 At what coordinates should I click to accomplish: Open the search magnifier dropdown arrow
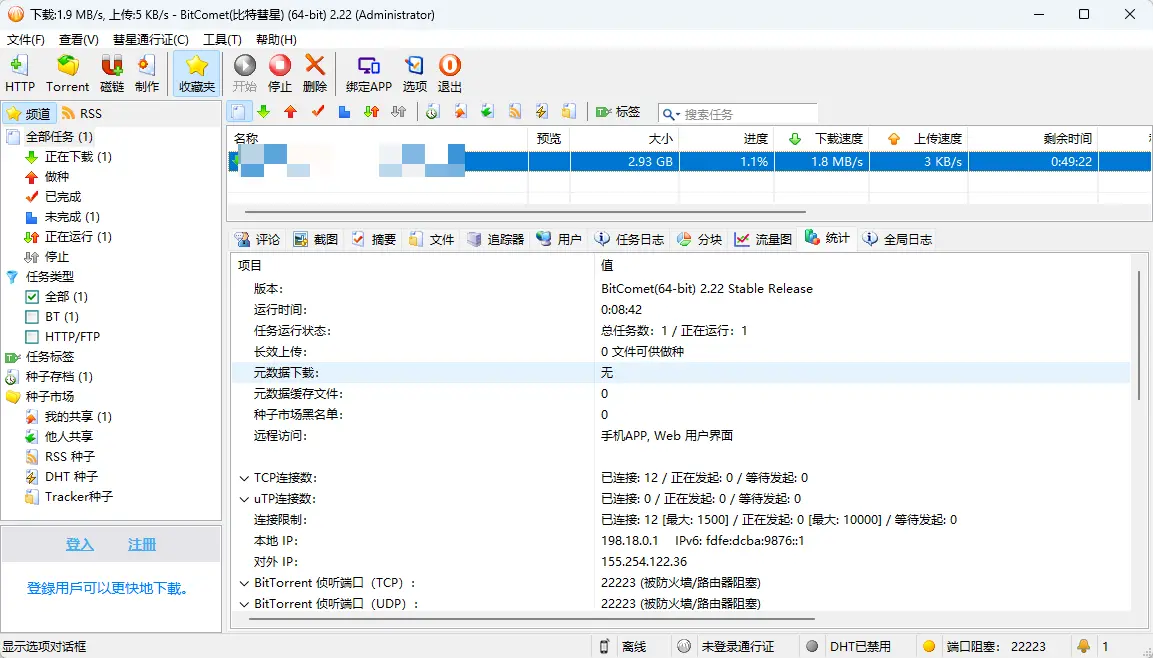point(677,115)
